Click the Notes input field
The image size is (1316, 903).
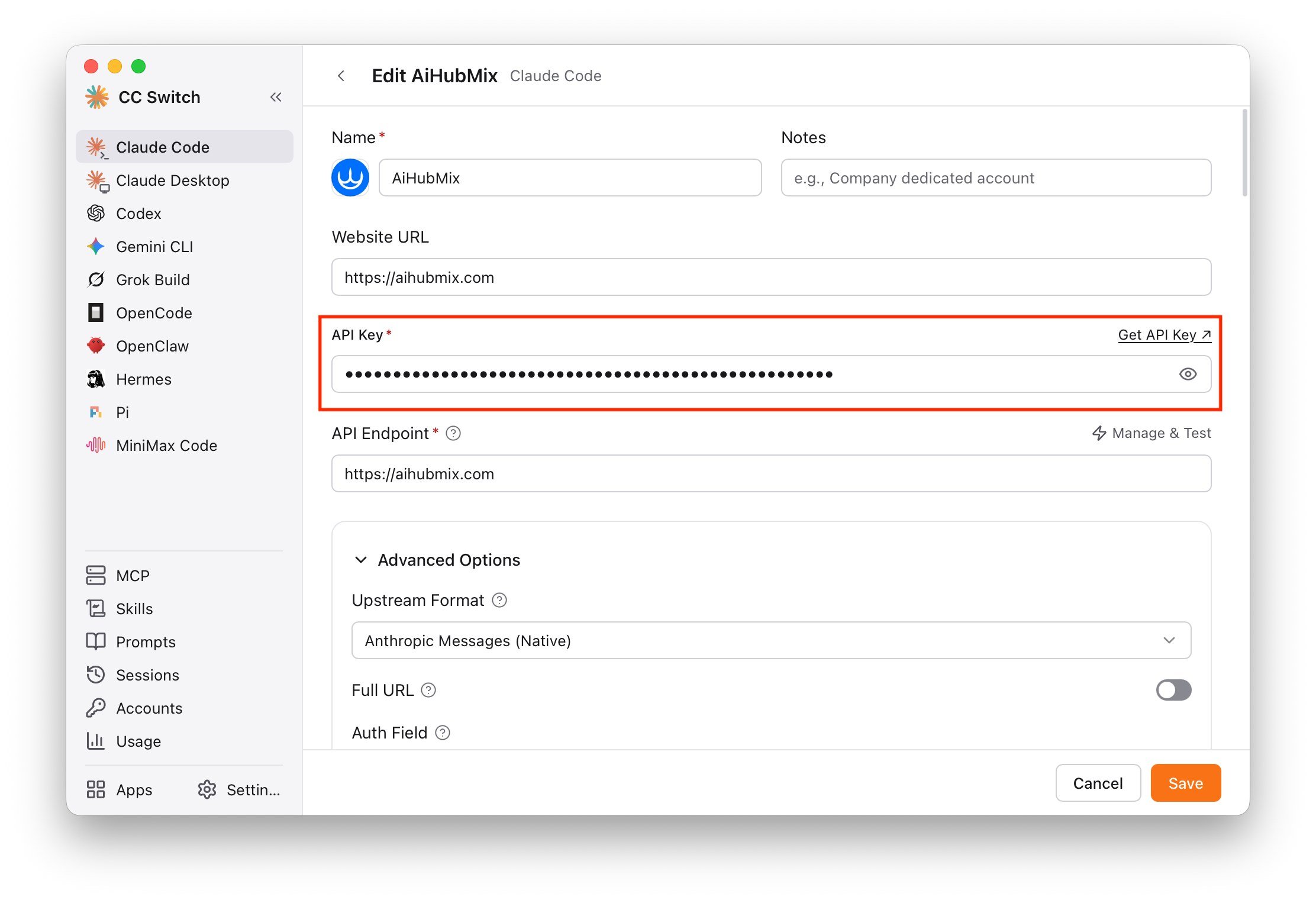click(996, 178)
